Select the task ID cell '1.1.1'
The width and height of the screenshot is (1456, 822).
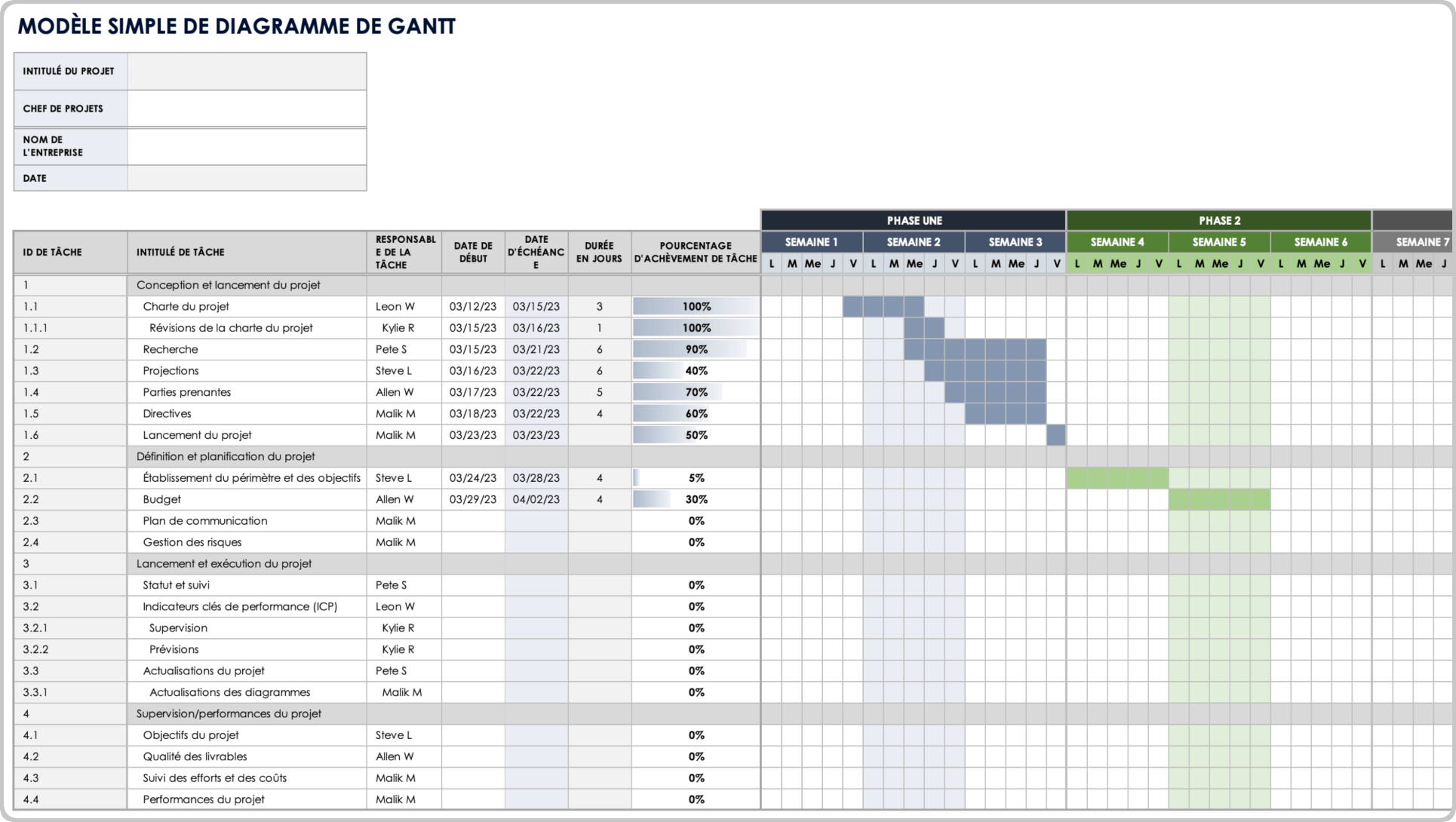(x=71, y=328)
